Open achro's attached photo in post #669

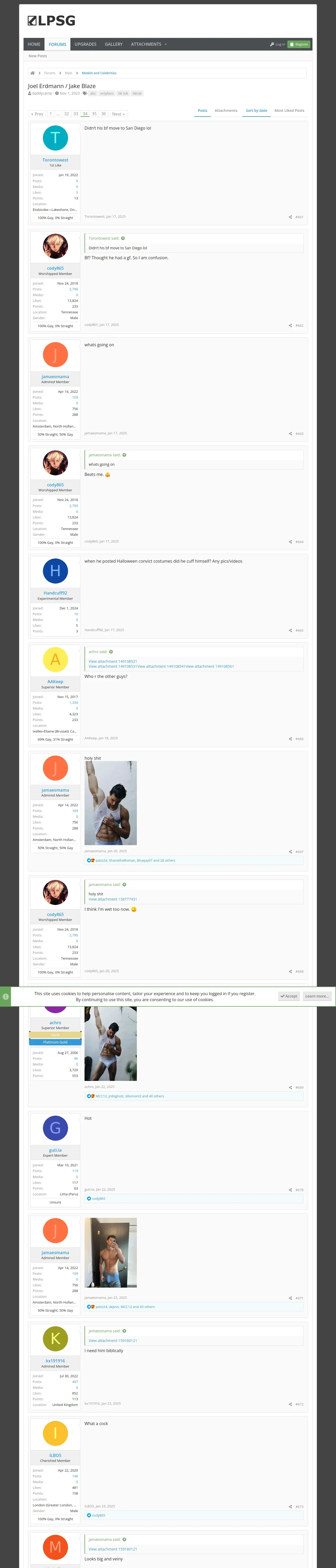(x=110, y=1043)
